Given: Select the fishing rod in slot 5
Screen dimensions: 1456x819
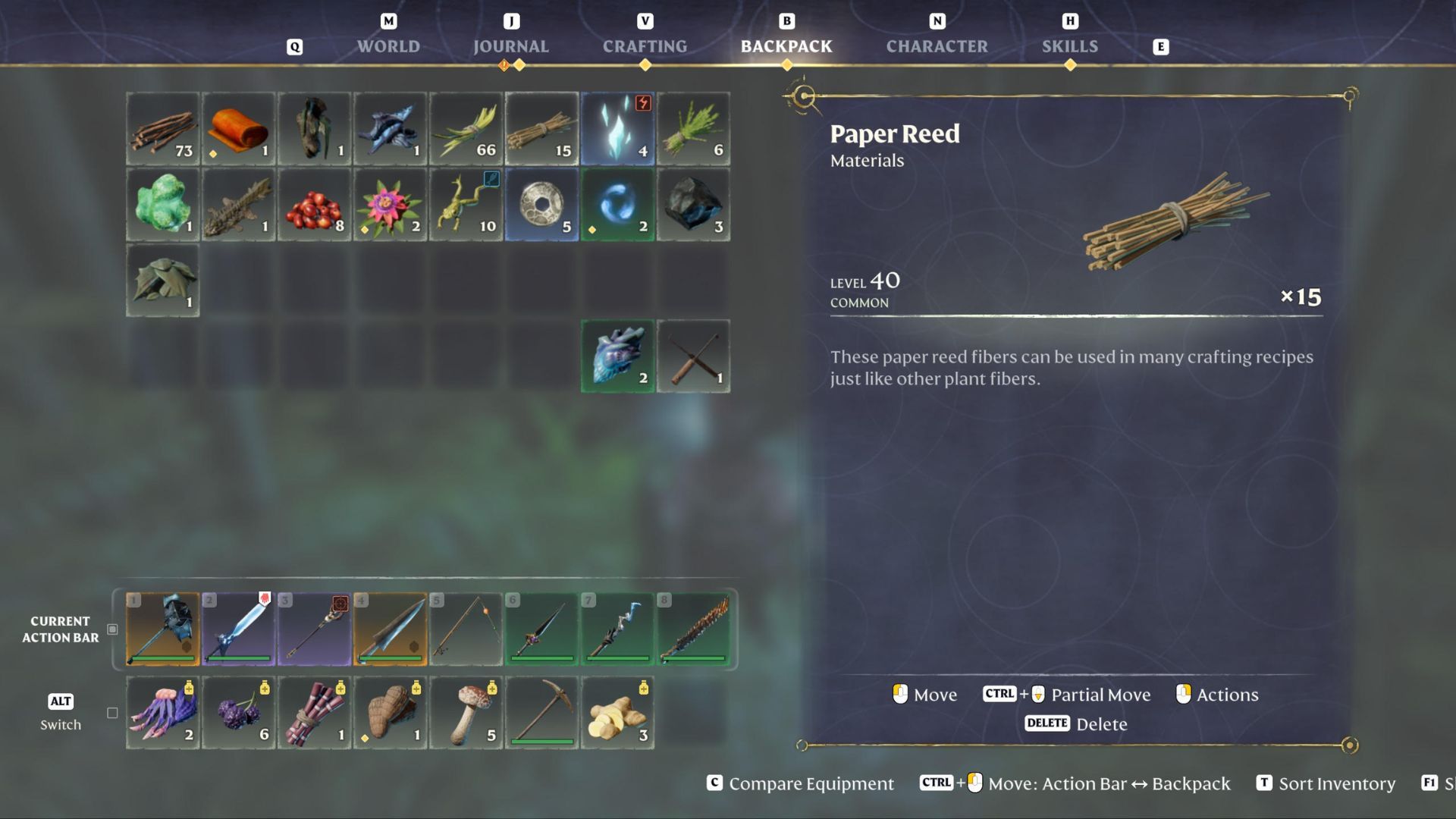Looking at the screenshot, I should 466,629.
